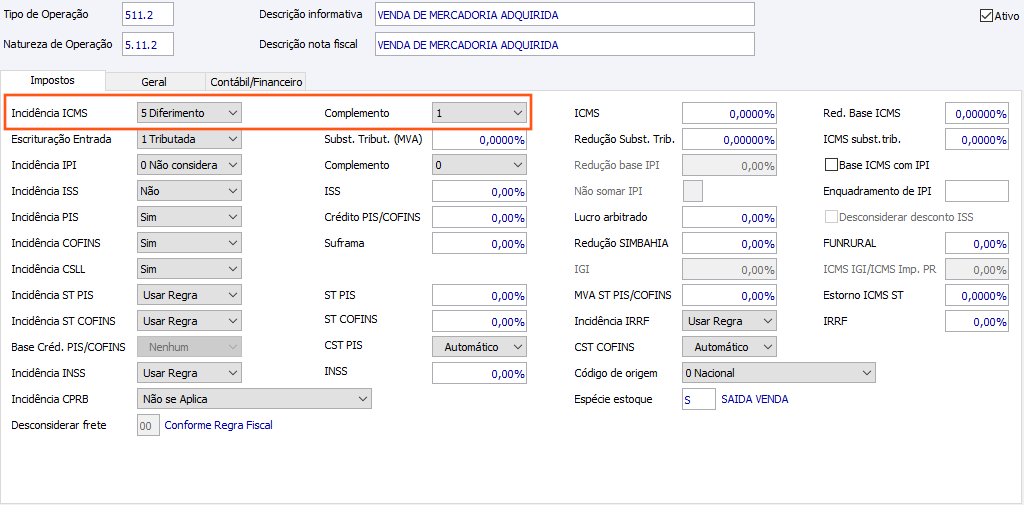This screenshot has width=1024, height=505.
Task: Click the Conforme Regra Fiscal link
Action: pos(218,425)
